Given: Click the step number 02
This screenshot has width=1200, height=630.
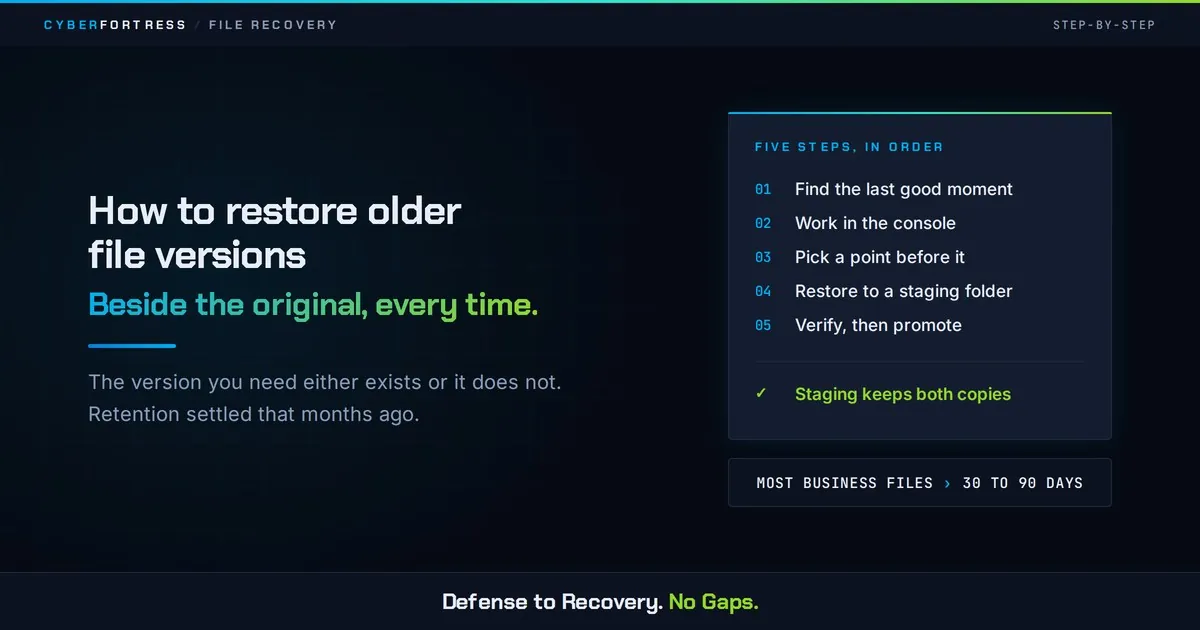Looking at the screenshot, I should click(x=763, y=223).
